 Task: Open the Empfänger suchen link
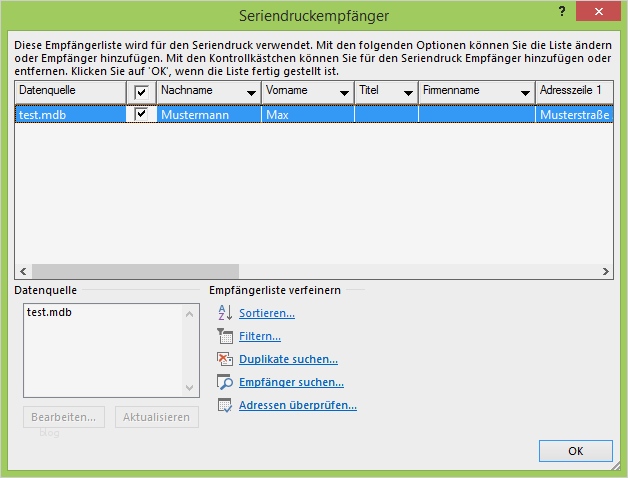click(291, 382)
